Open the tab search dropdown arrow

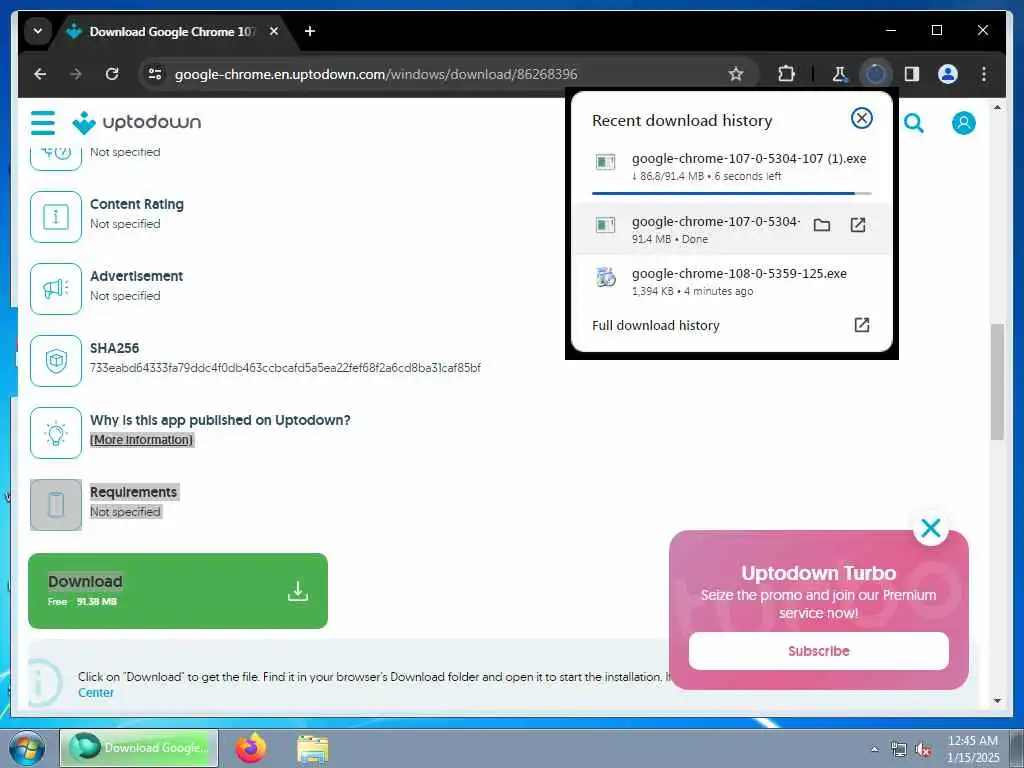tap(38, 31)
